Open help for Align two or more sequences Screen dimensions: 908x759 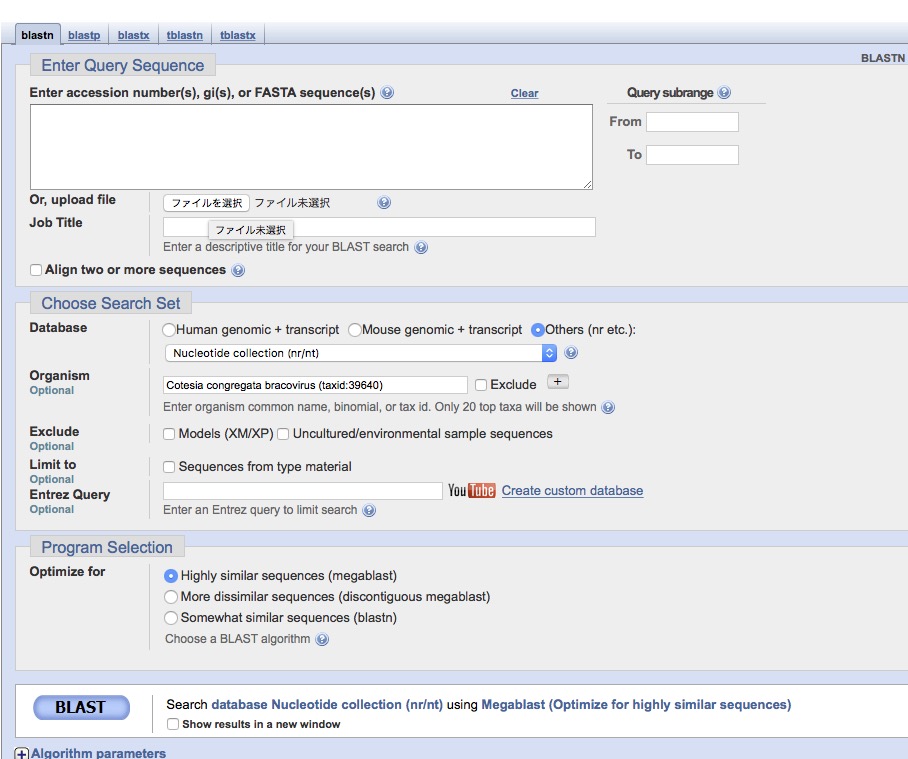click(238, 270)
